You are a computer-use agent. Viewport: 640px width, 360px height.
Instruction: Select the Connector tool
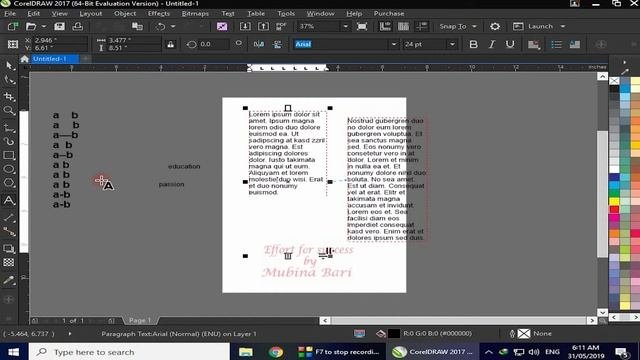click(x=9, y=232)
